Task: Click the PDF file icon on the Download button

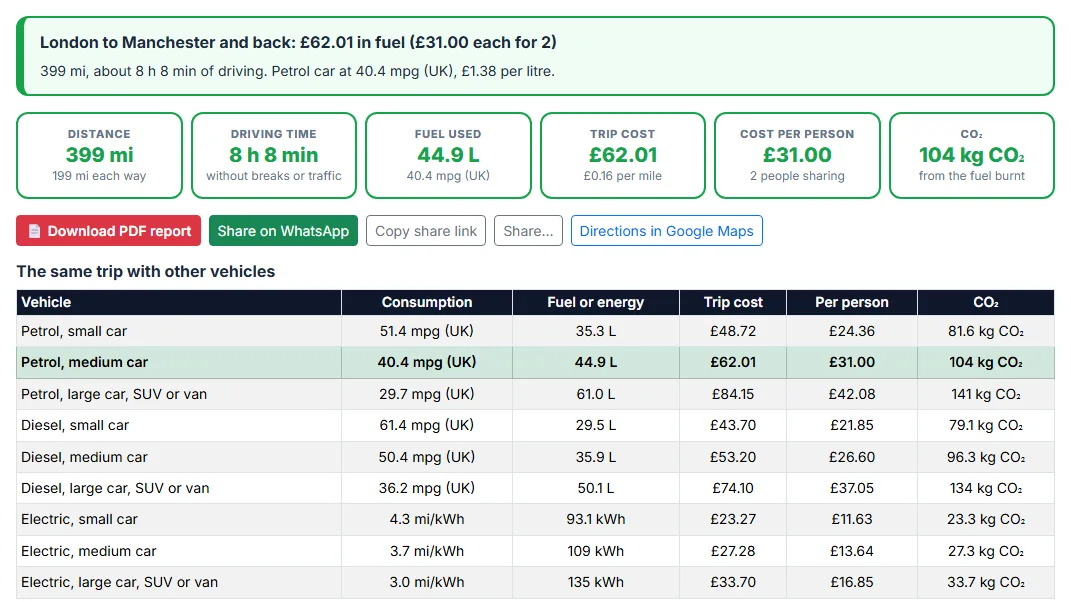Action: point(34,231)
